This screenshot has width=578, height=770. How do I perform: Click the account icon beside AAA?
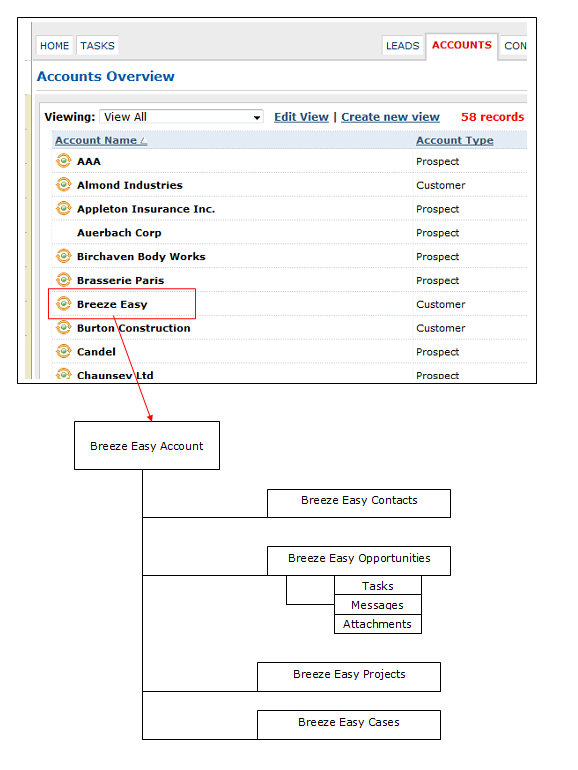(x=63, y=161)
